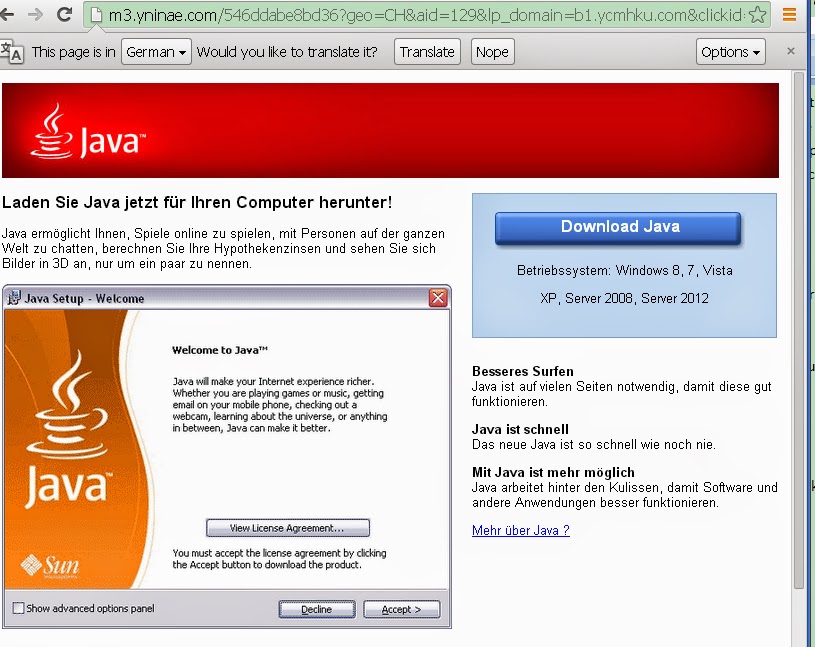
Task: Open the Chrome hamburger menu
Action: coord(789,15)
